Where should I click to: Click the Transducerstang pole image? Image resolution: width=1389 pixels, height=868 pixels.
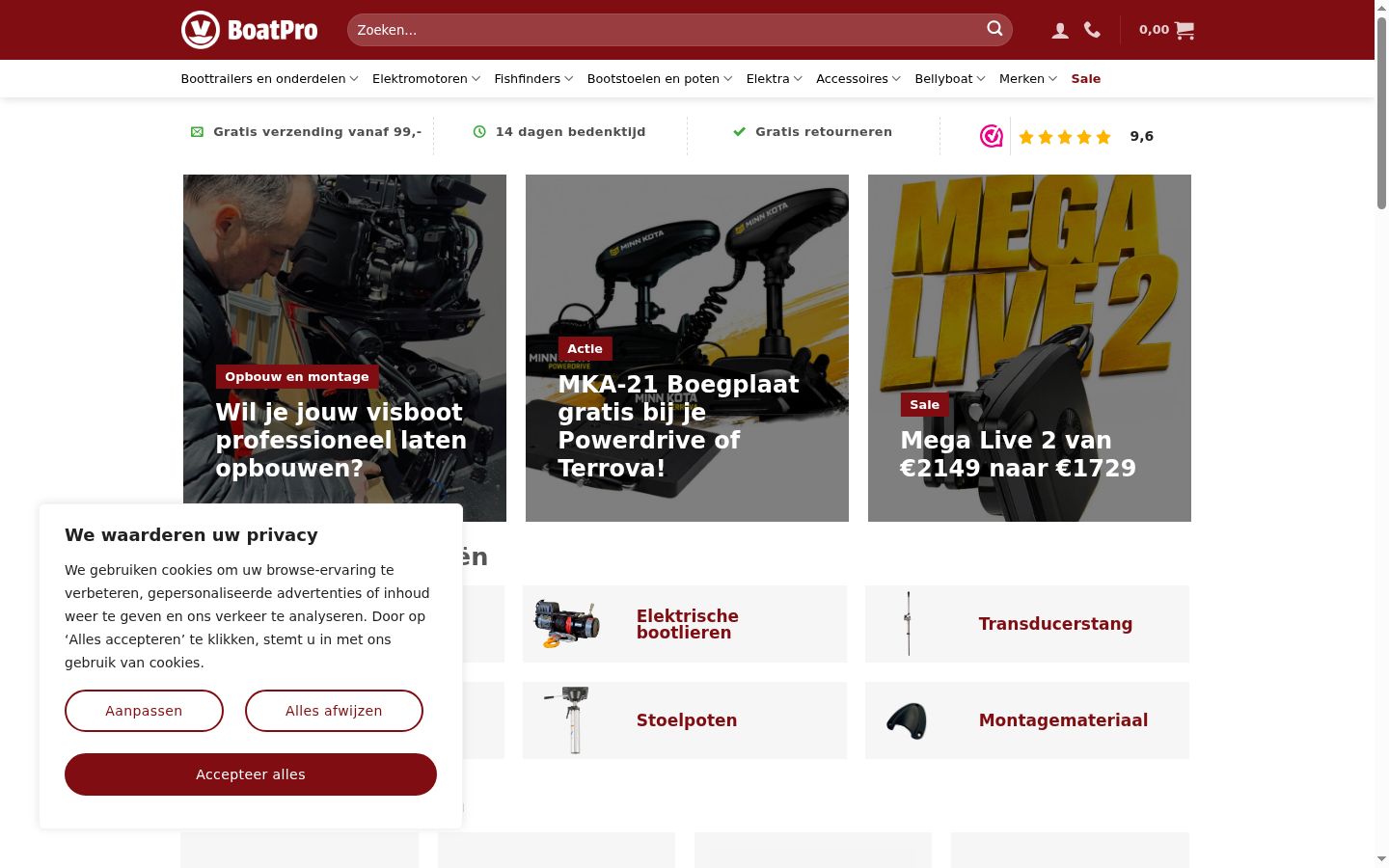point(908,623)
